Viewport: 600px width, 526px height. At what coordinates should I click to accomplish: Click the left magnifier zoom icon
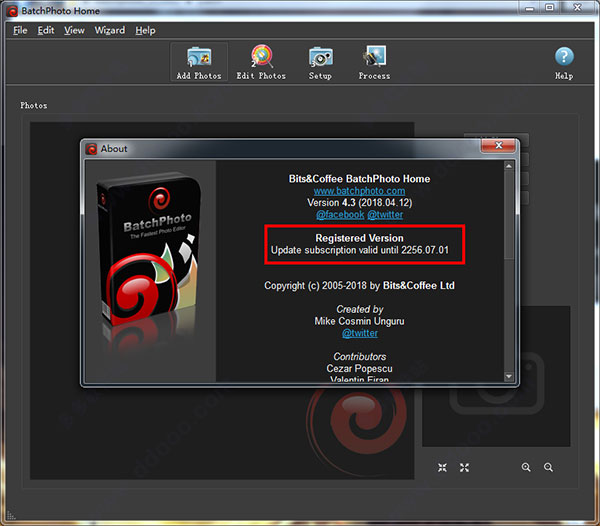click(526, 467)
